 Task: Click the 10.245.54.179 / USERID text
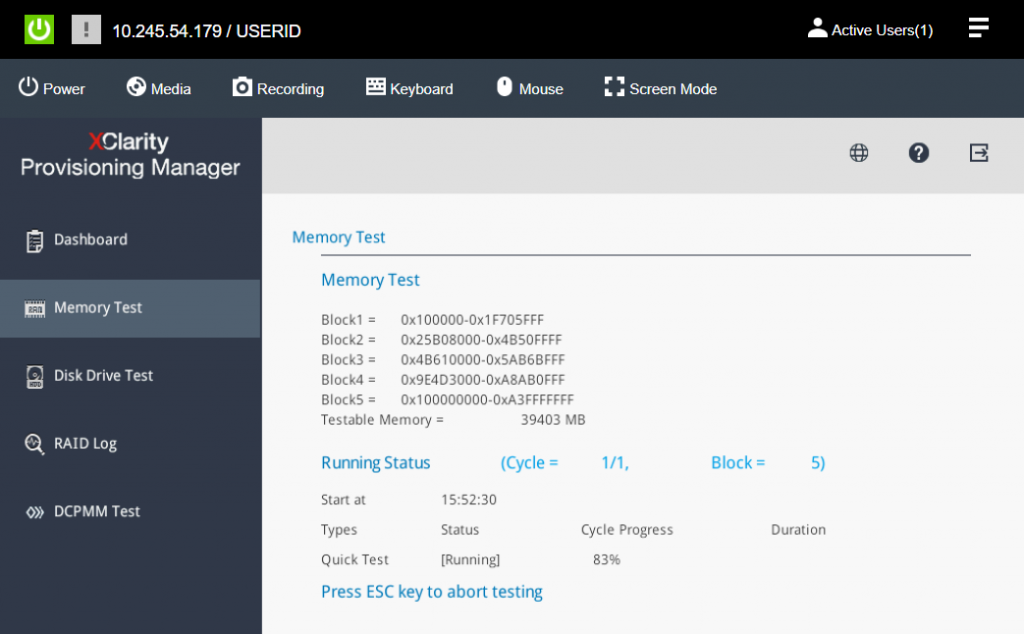coord(206,31)
